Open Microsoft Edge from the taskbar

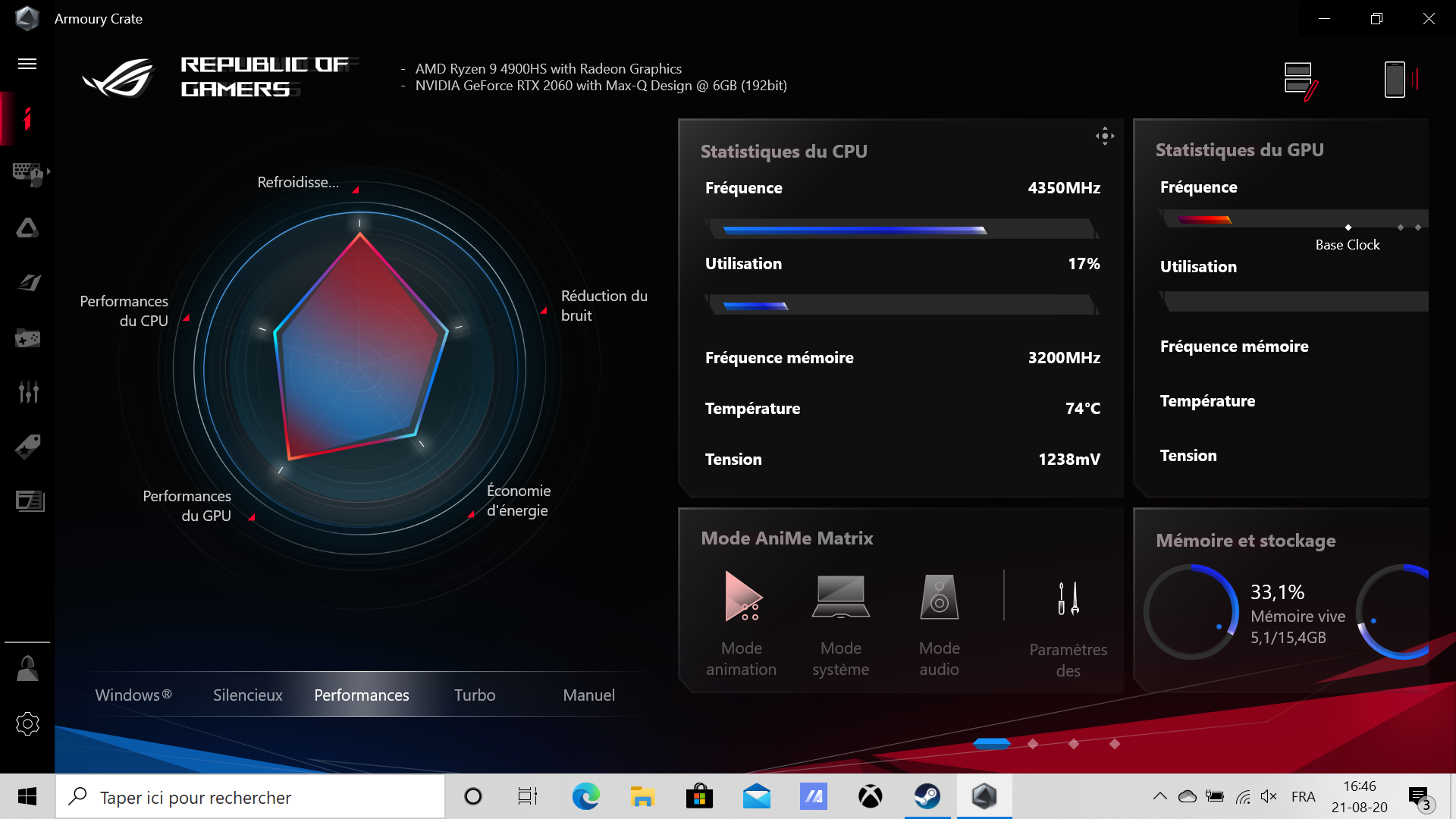pos(585,796)
